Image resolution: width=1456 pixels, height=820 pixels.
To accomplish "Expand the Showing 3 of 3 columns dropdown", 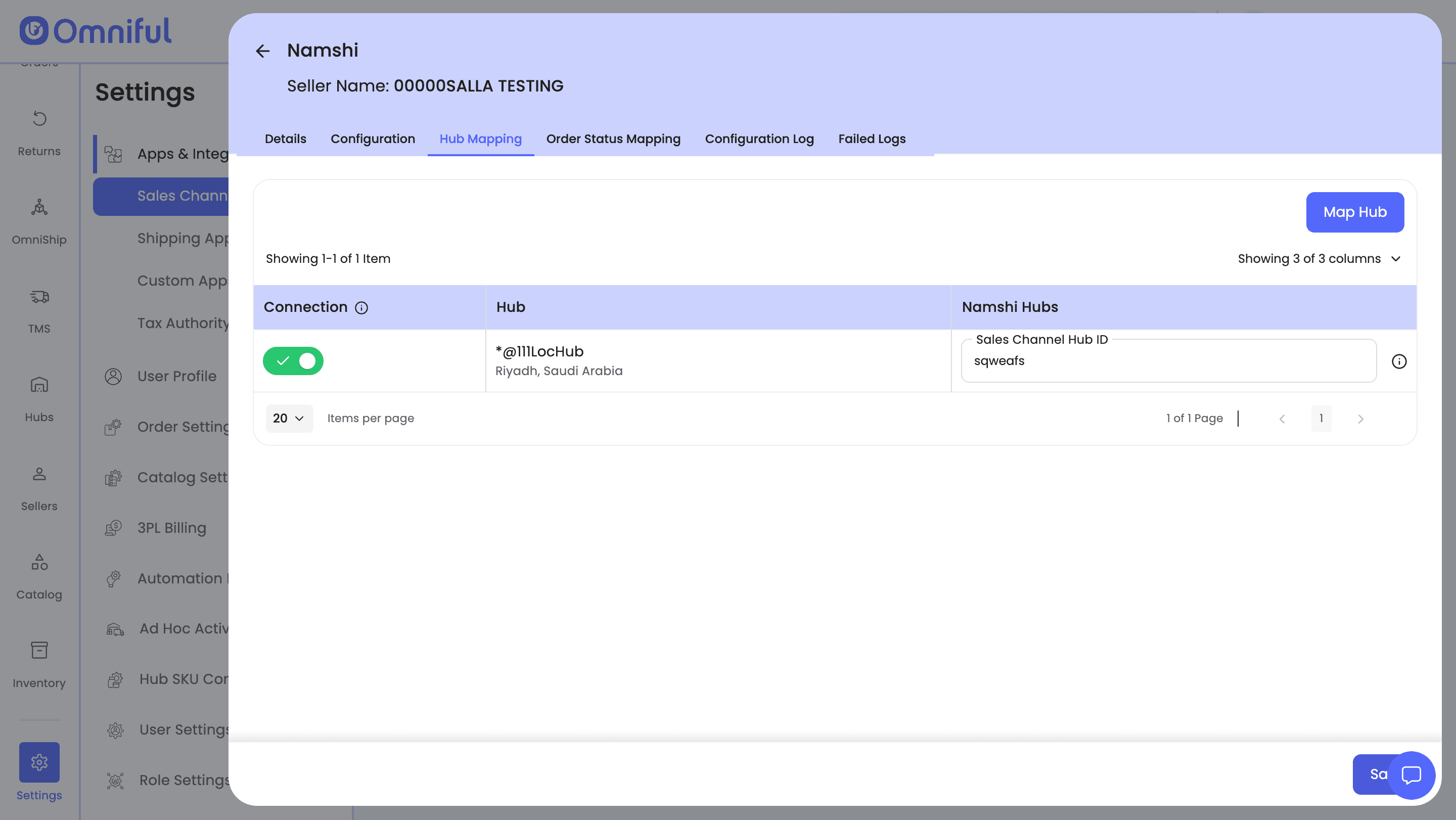I will pos(1318,259).
